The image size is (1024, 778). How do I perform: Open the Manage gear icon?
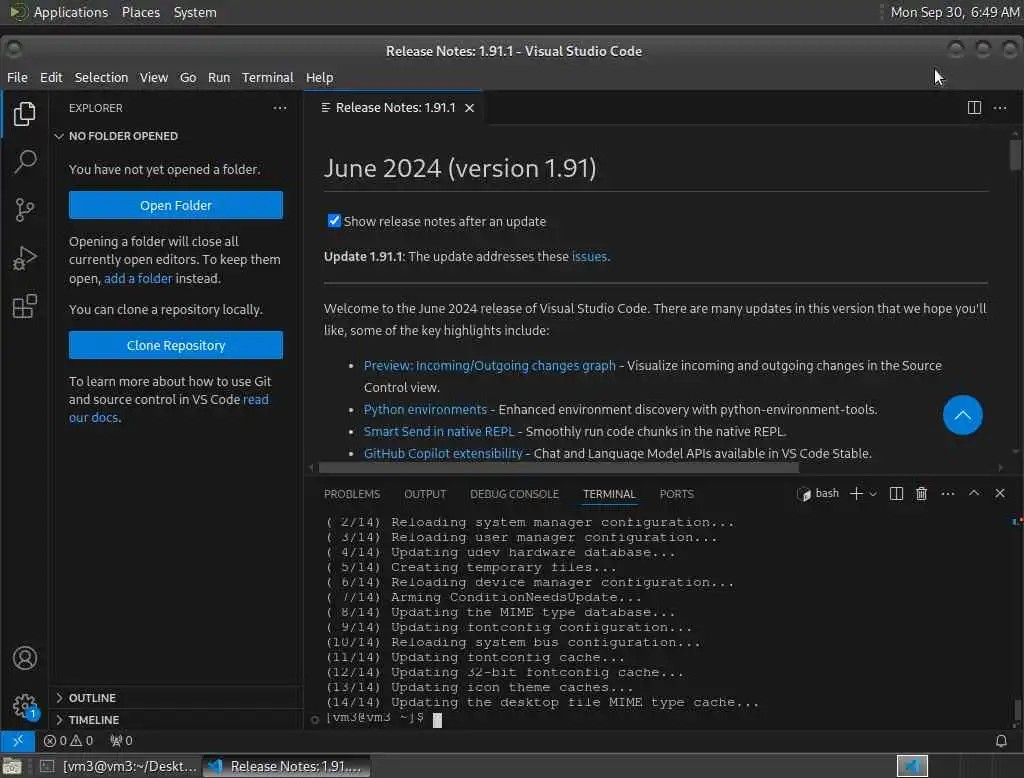tap(25, 705)
